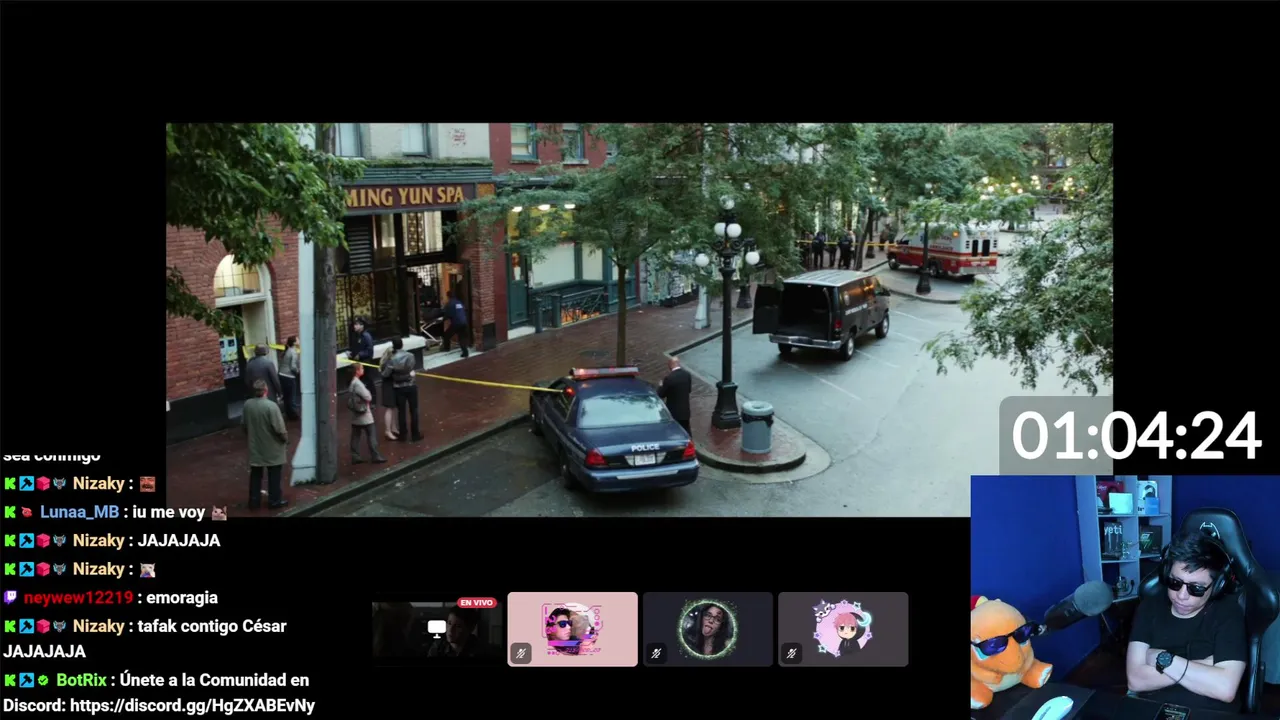Screen dimensions: 1280x720
Task: Select the green-ring avatar participant card
Action: click(x=708, y=629)
